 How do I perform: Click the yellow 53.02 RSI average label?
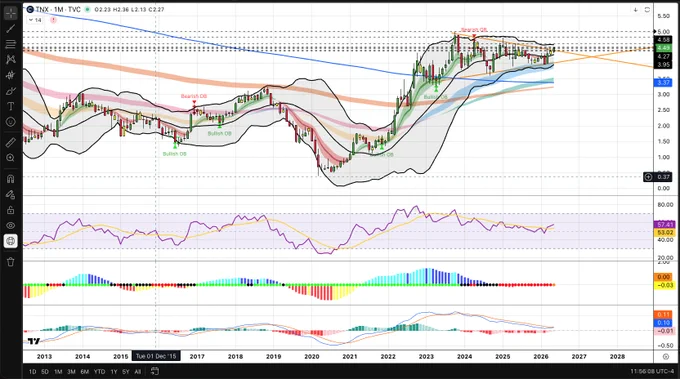[x=665, y=233]
